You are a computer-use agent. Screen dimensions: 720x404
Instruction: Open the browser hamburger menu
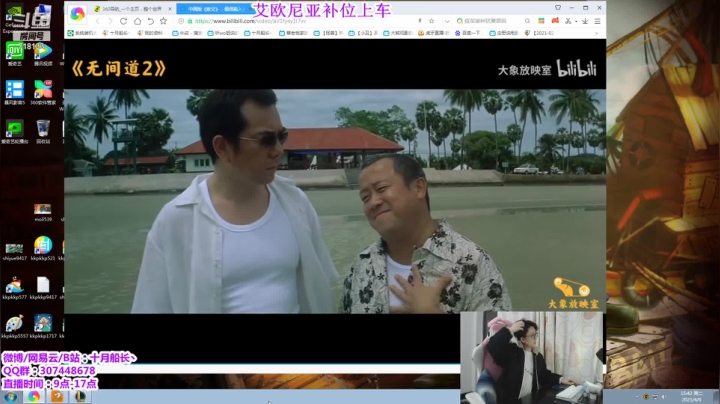click(597, 21)
